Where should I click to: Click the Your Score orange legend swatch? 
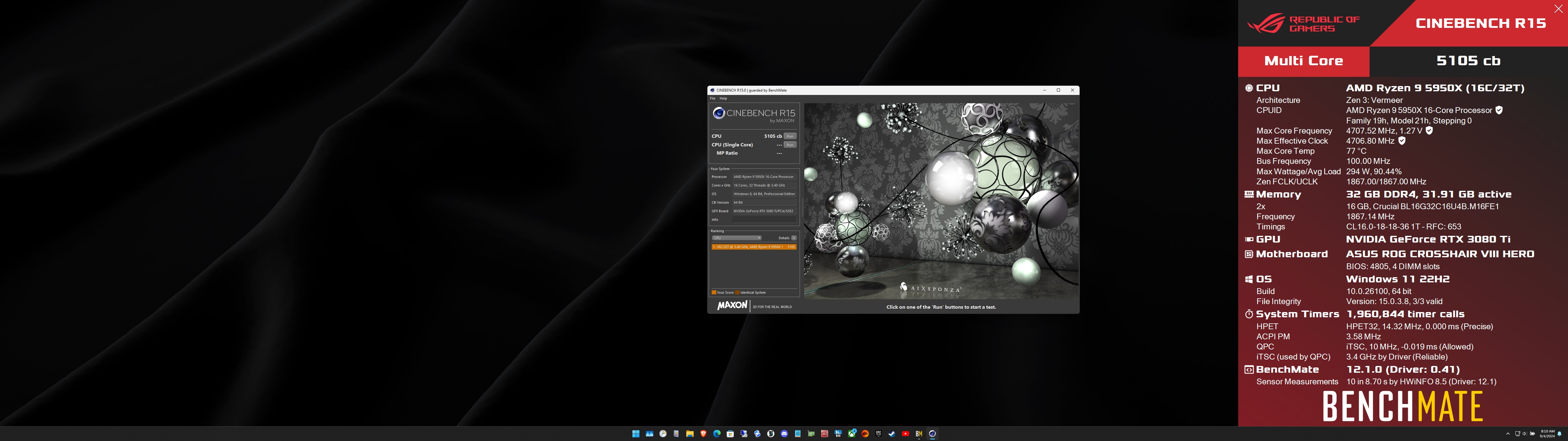point(714,292)
